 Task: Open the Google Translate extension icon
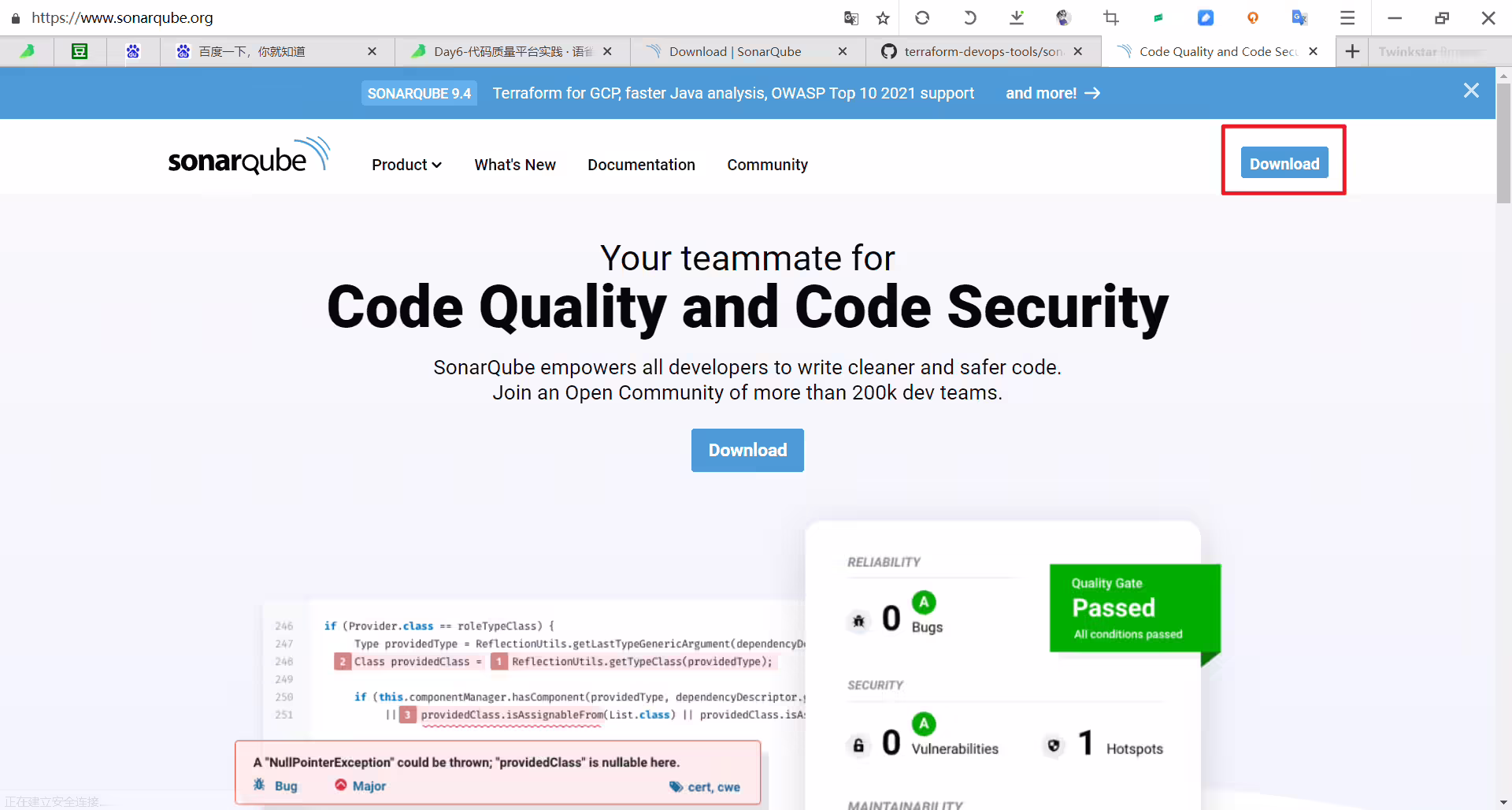click(1299, 17)
